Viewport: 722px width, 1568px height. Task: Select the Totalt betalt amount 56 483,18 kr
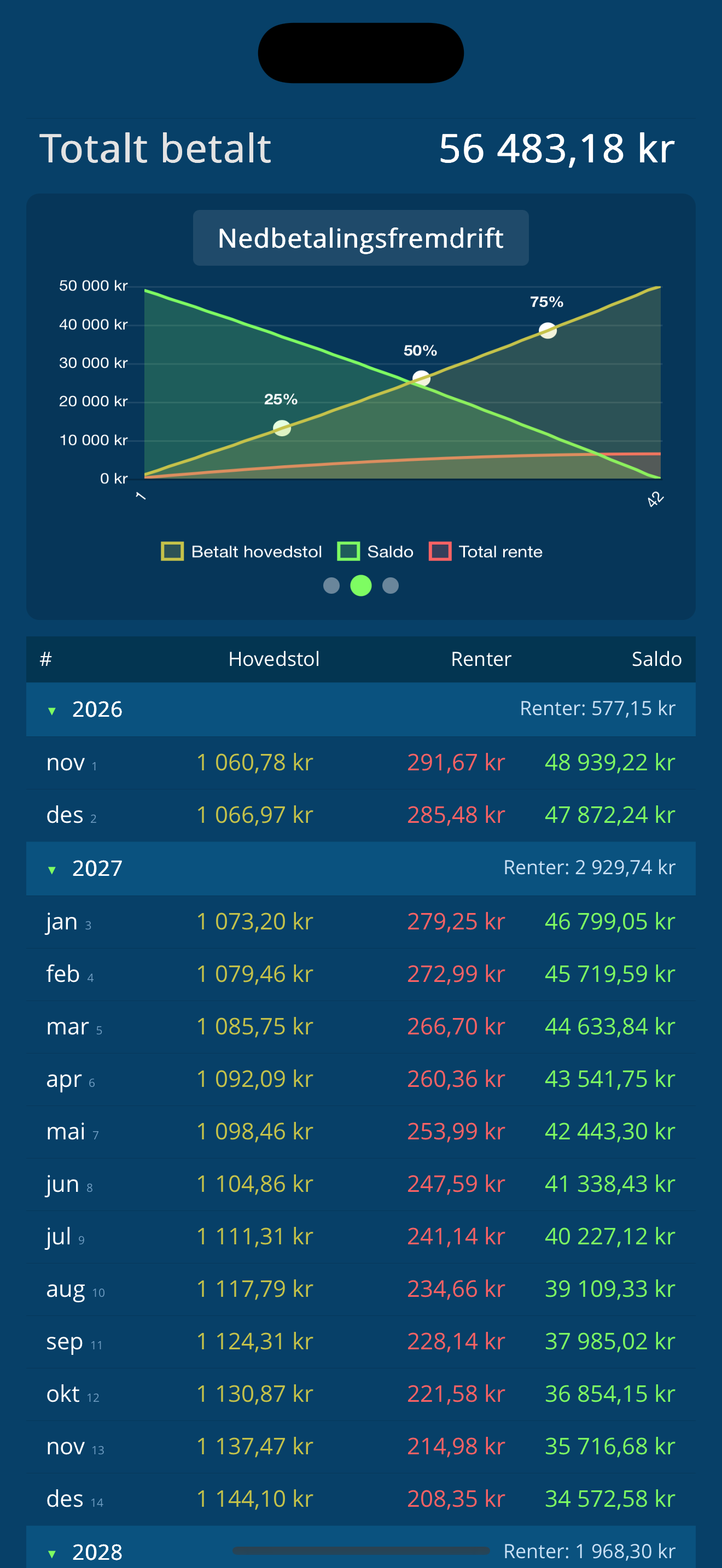pos(556,149)
